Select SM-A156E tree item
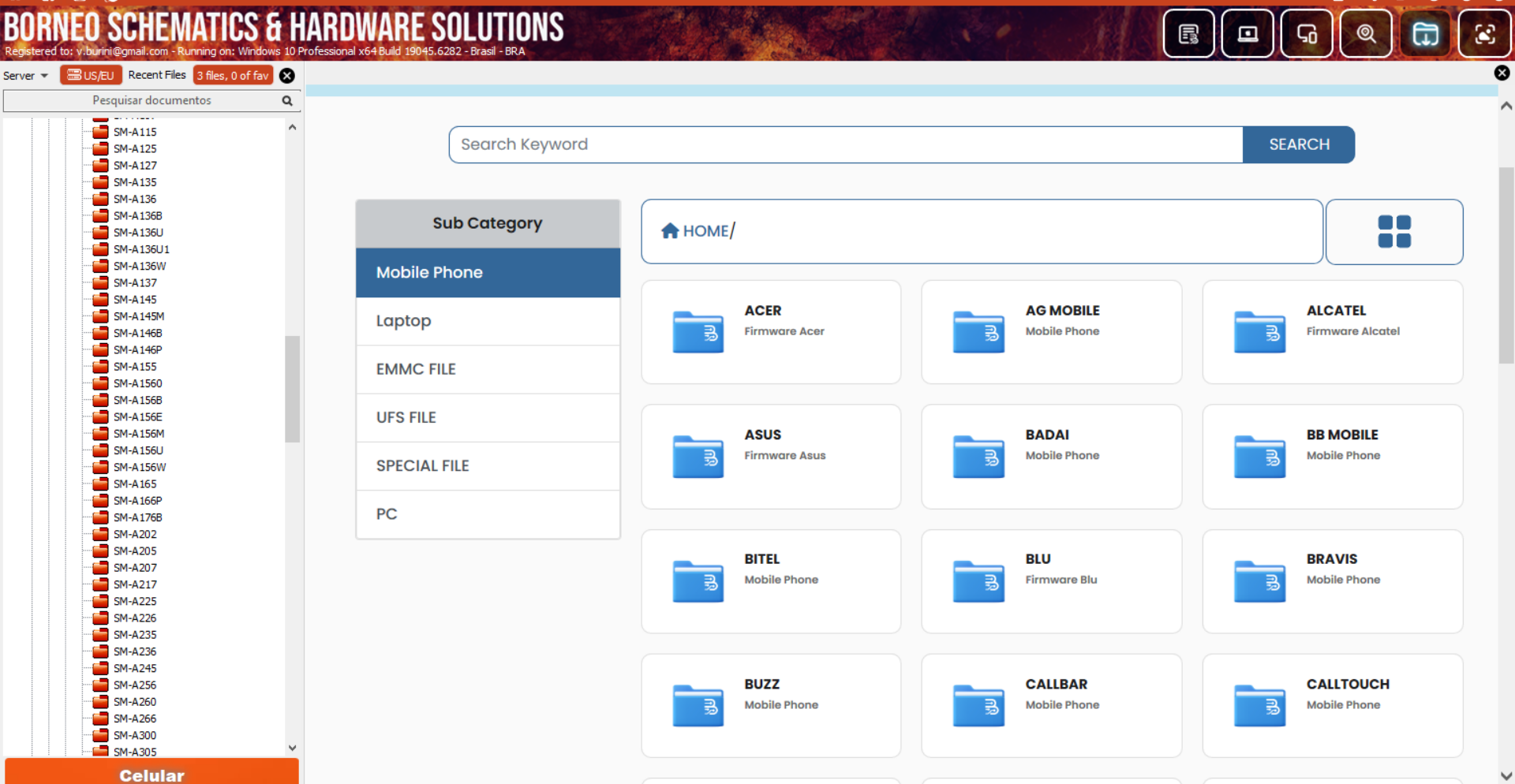1515x784 pixels. (138, 417)
